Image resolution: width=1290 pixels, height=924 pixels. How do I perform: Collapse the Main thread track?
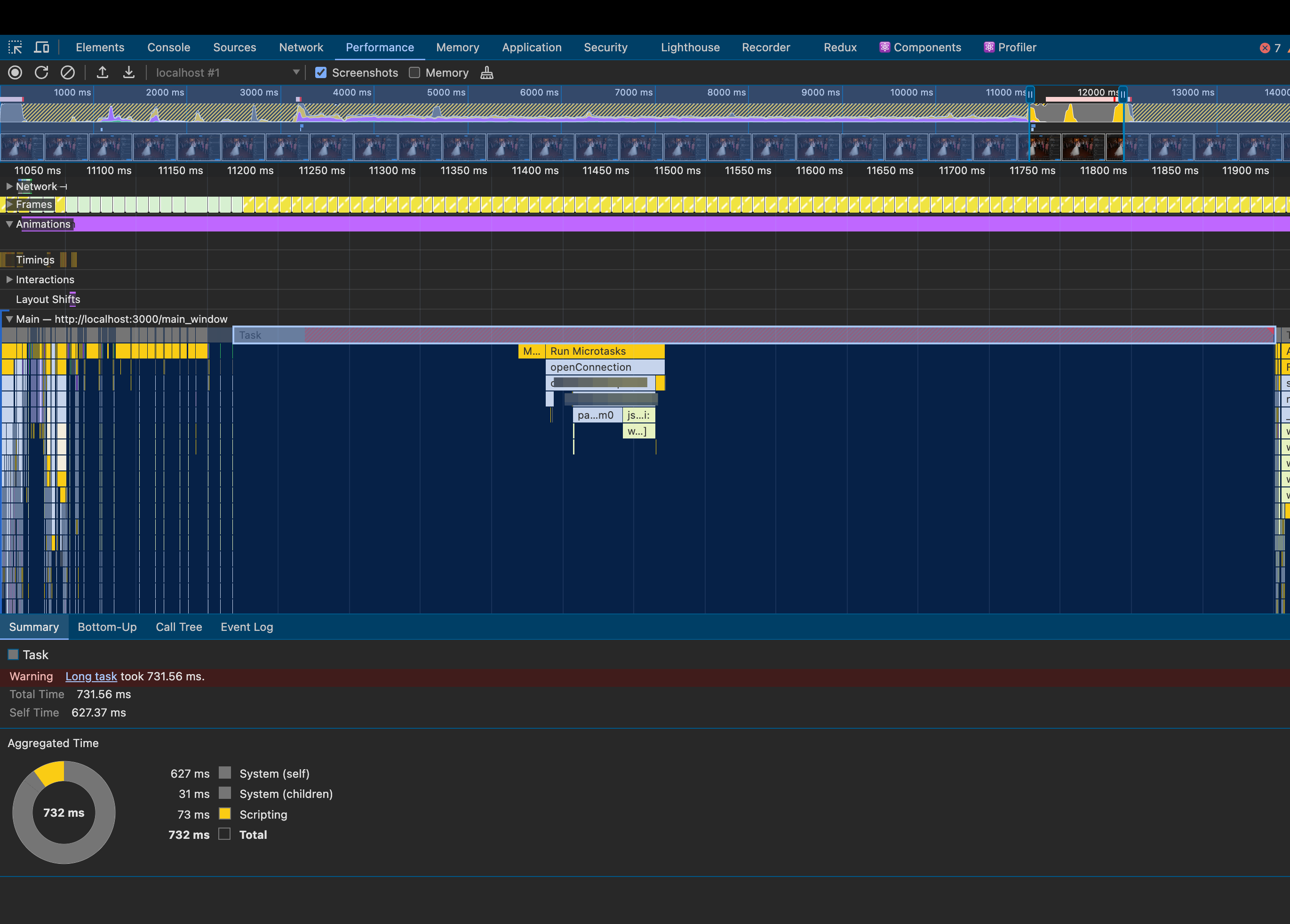point(9,319)
